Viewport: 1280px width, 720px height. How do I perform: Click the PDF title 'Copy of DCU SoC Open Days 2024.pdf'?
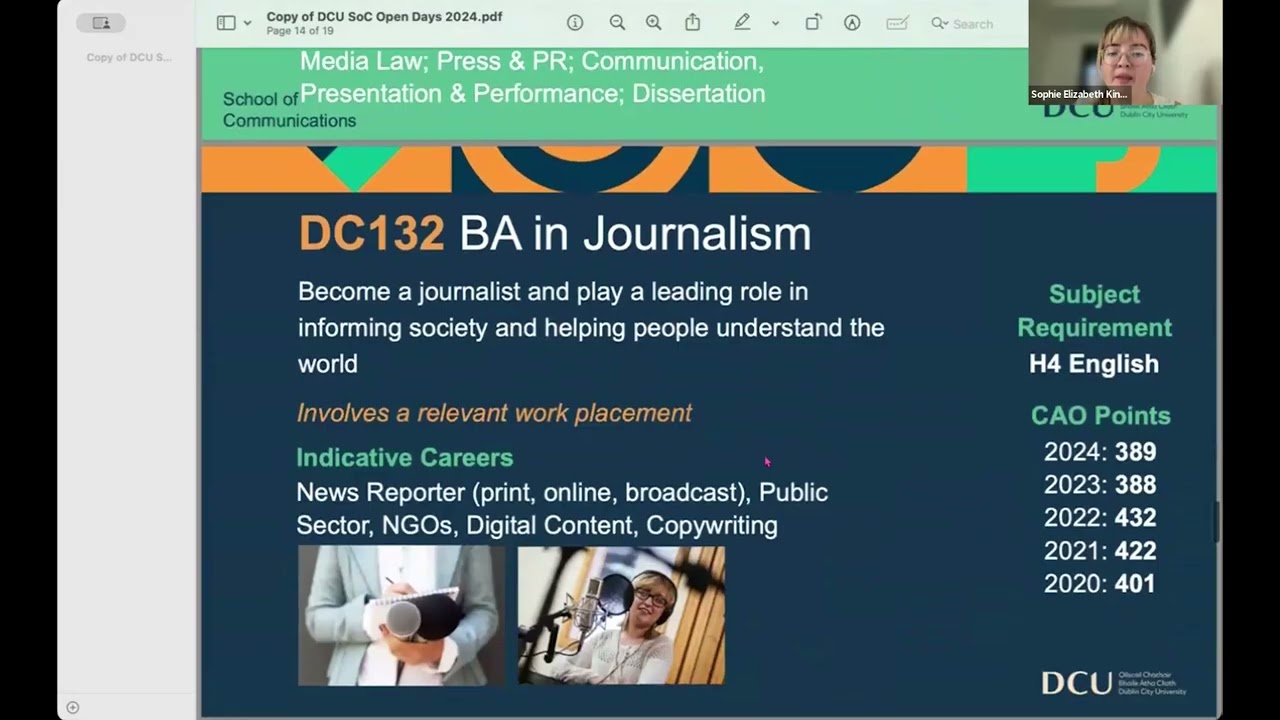pyautogui.click(x=384, y=17)
